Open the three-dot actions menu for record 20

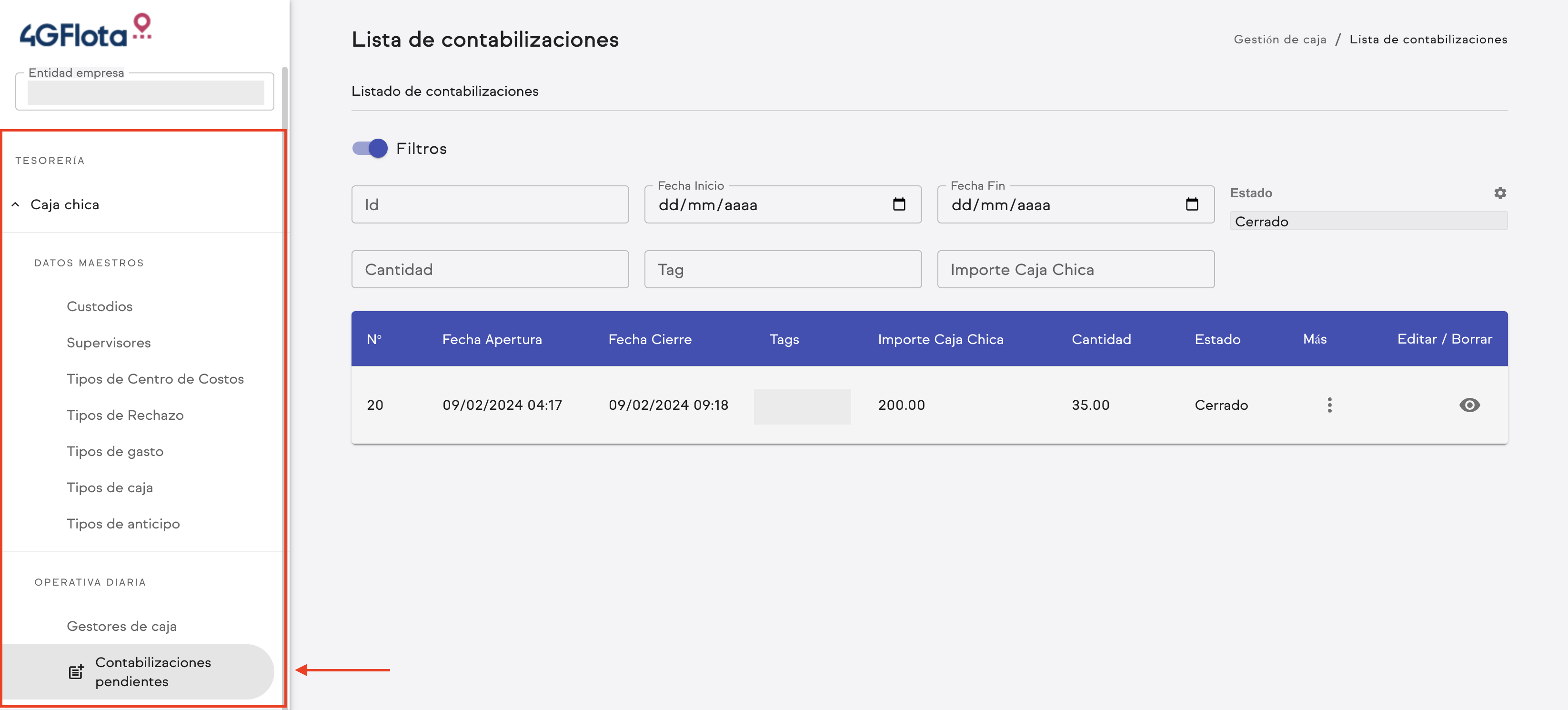click(1329, 405)
